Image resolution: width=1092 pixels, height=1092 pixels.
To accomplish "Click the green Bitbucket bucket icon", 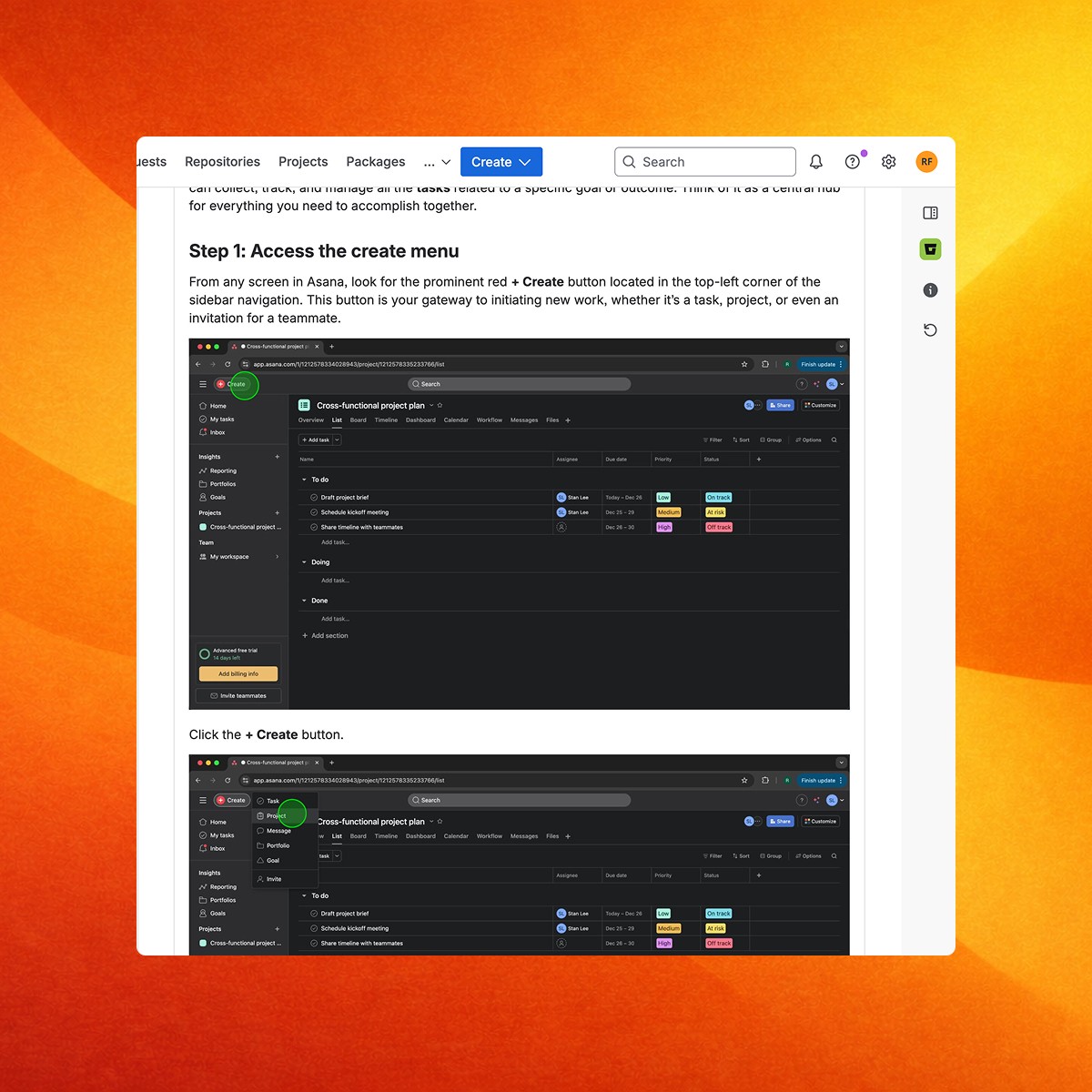I will pos(930,249).
